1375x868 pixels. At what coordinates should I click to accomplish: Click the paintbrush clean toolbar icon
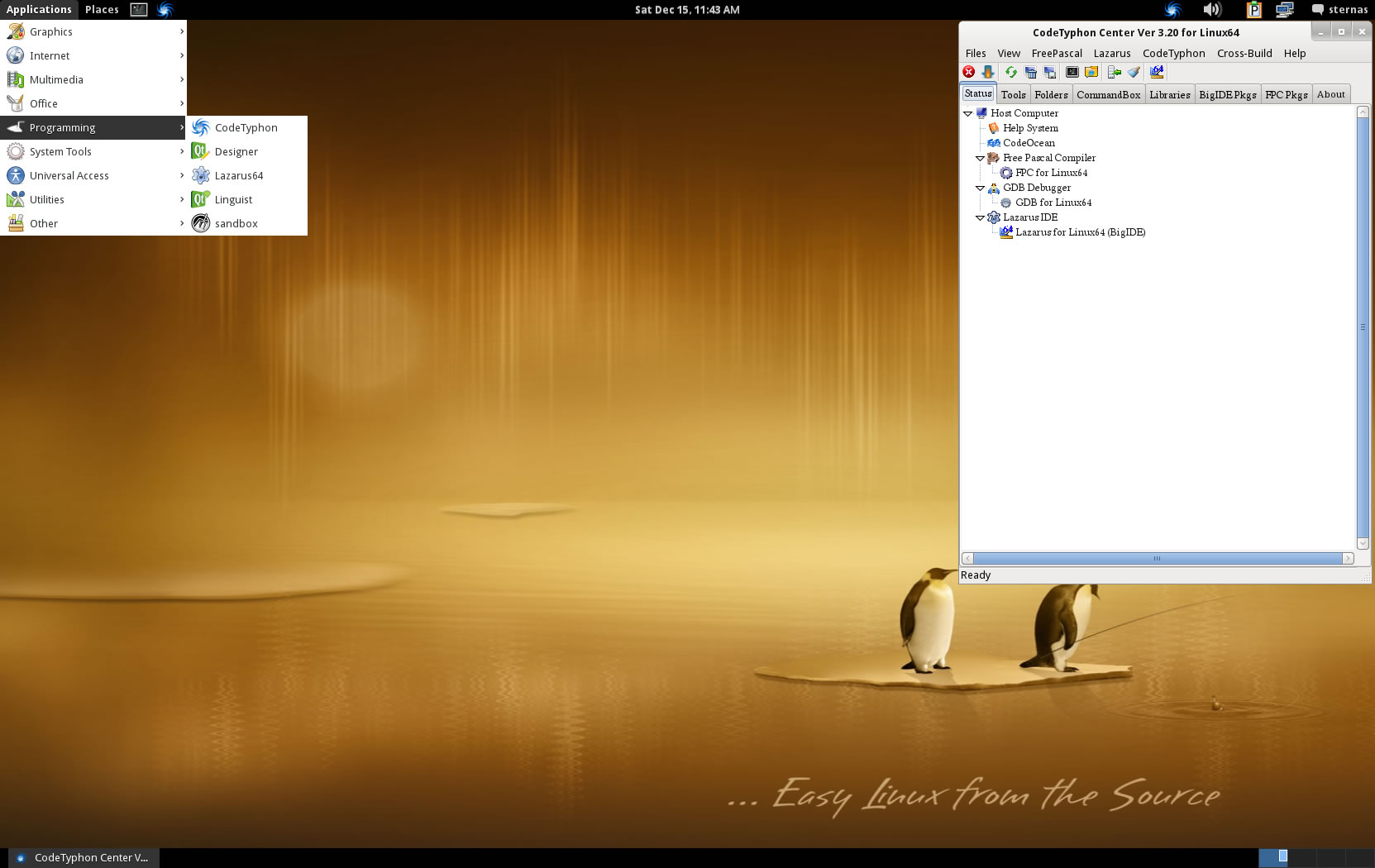[1134, 72]
